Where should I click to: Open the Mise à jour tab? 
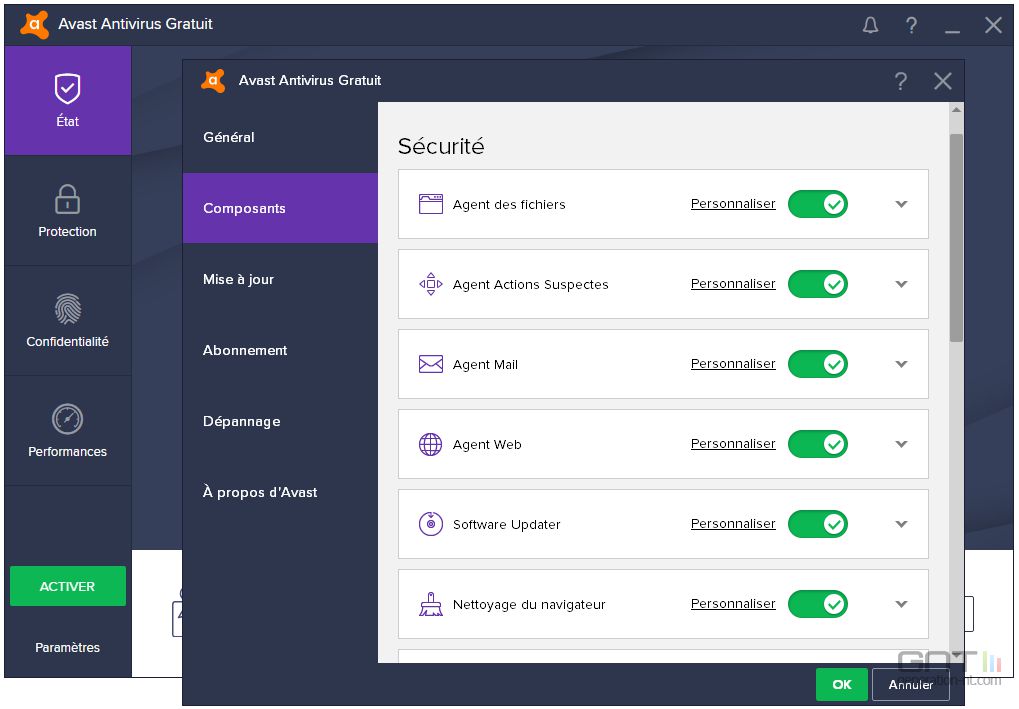pos(280,279)
